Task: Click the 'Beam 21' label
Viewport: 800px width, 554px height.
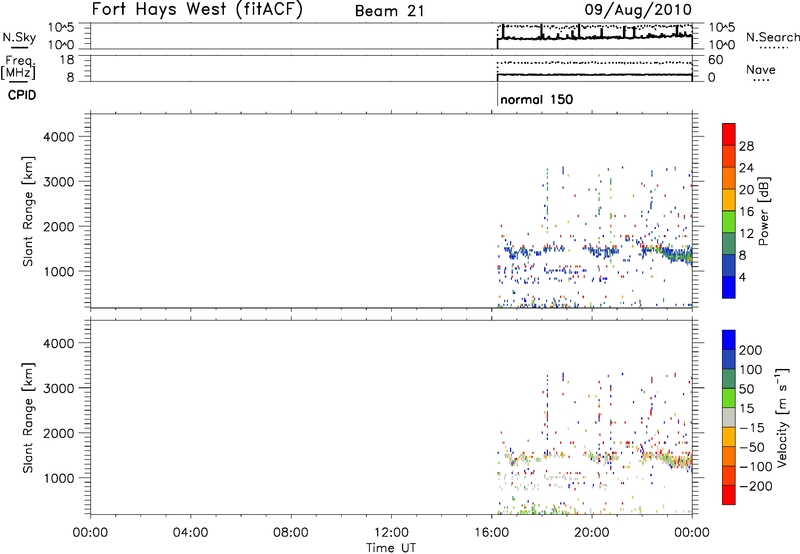Action: tap(389, 11)
